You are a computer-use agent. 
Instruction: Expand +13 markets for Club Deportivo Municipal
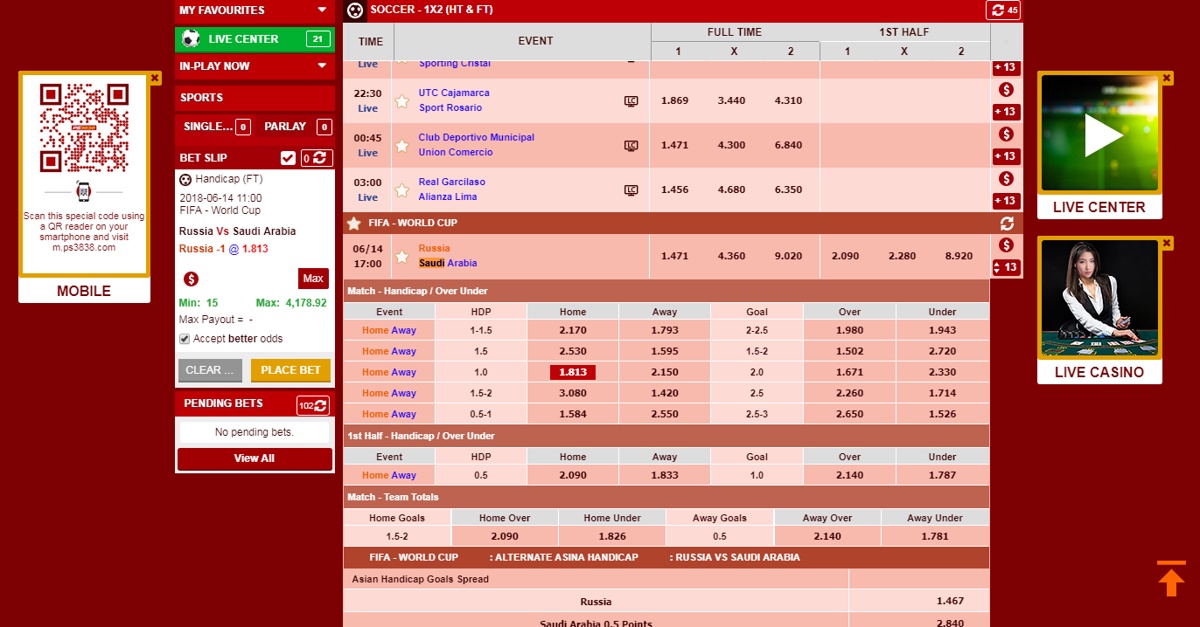tap(1006, 156)
